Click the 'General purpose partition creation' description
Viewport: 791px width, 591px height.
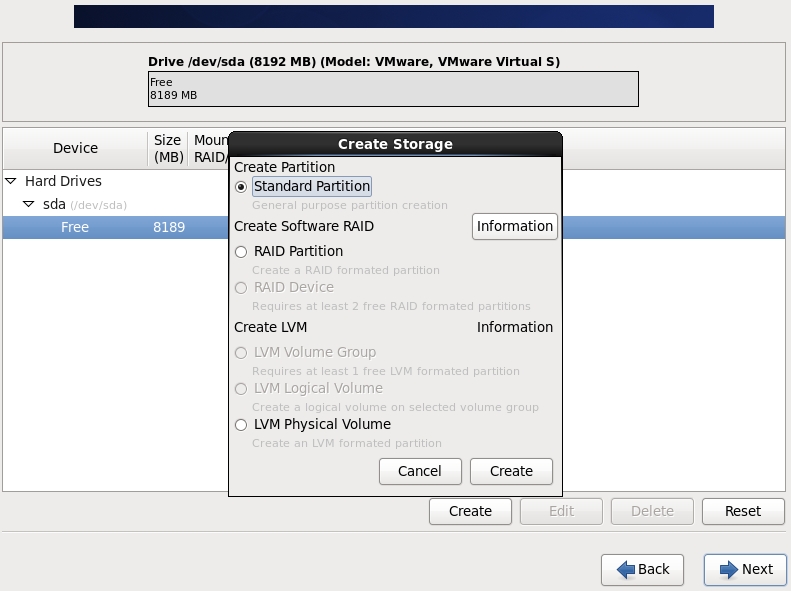[350, 205]
